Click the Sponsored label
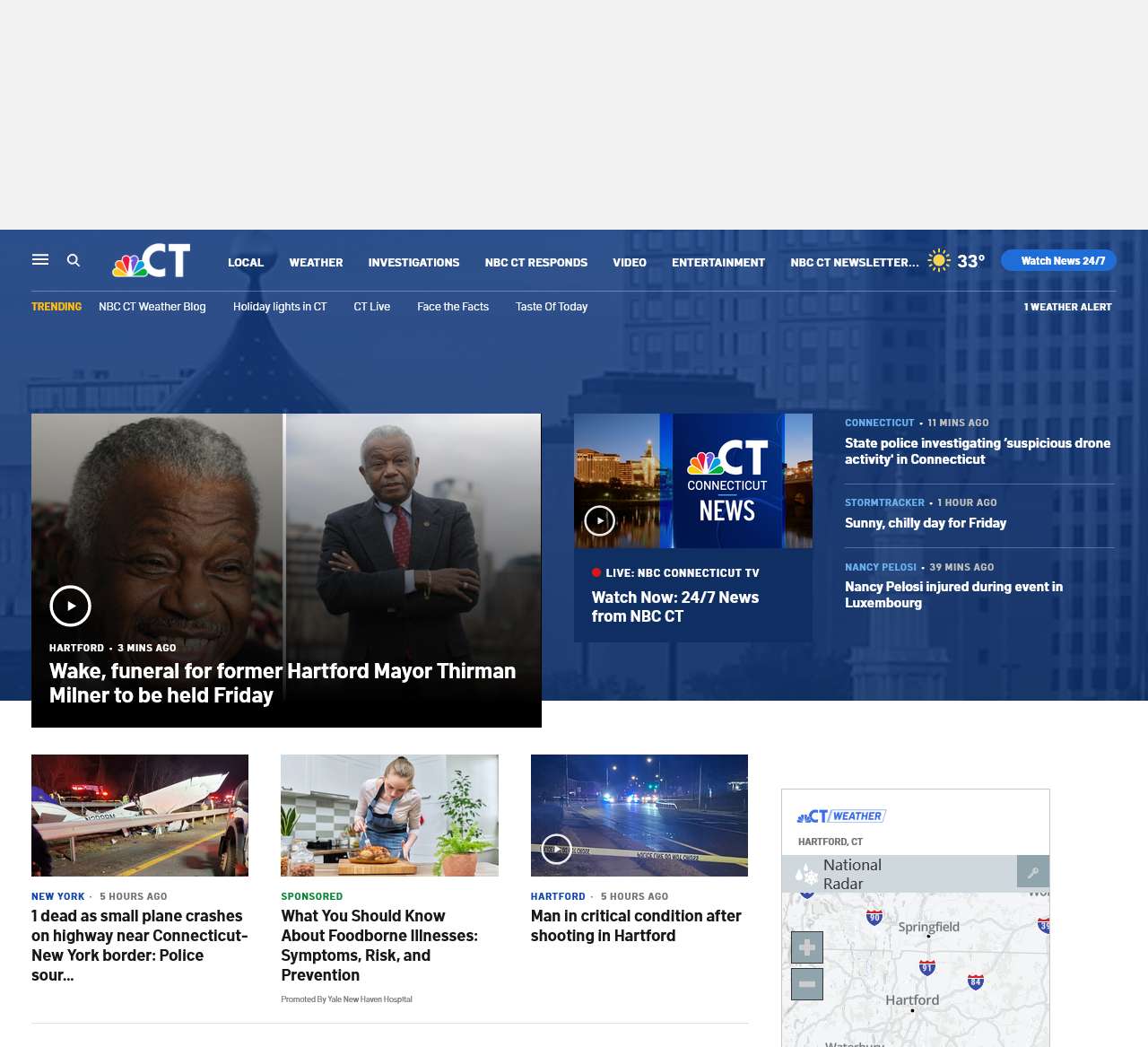This screenshot has width=1148, height=1047. [312, 896]
